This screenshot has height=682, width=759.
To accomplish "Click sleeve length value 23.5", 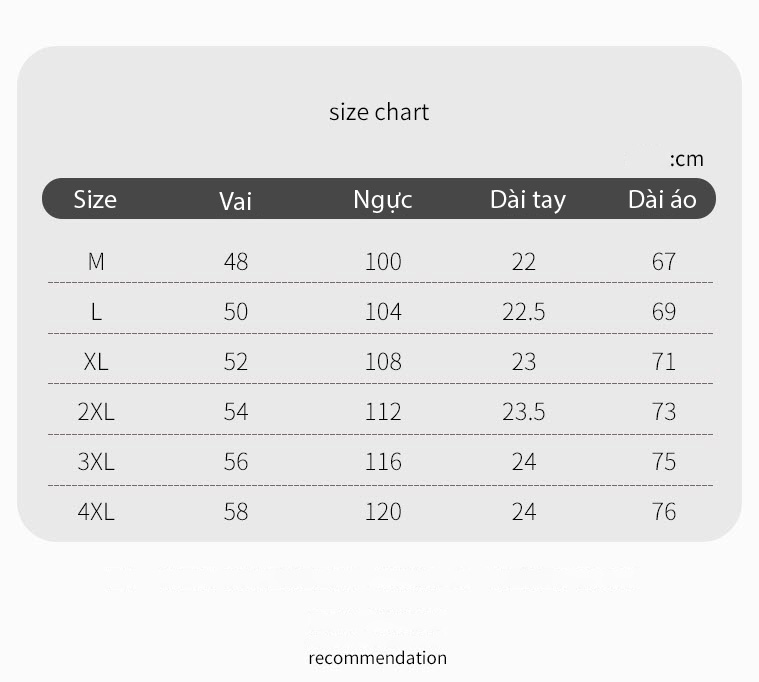I will tap(524, 412).
